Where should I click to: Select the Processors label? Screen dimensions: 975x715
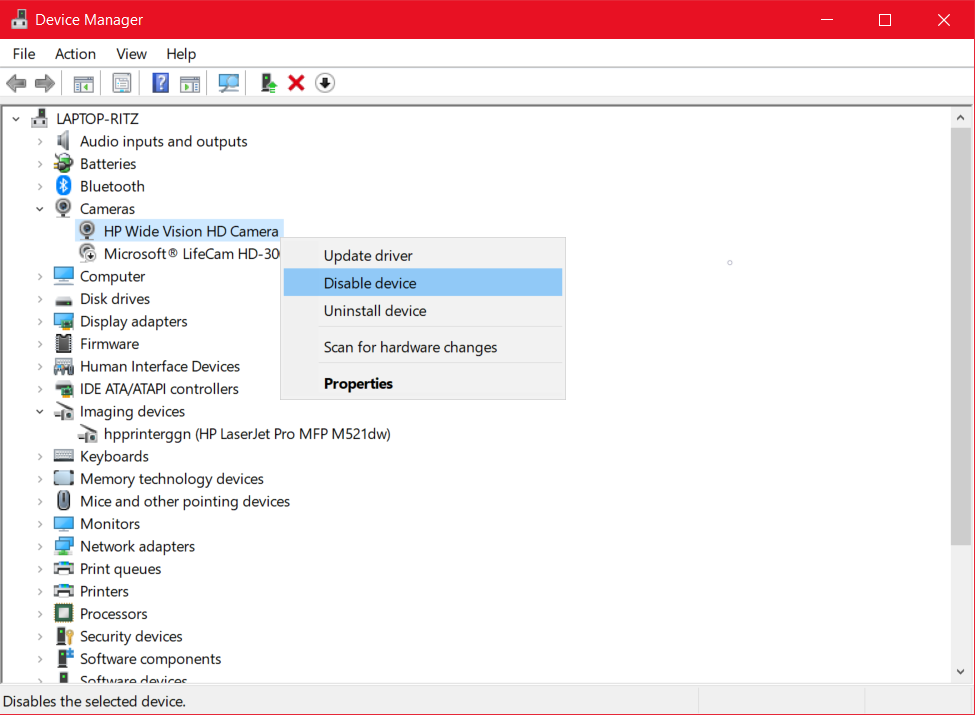click(114, 614)
